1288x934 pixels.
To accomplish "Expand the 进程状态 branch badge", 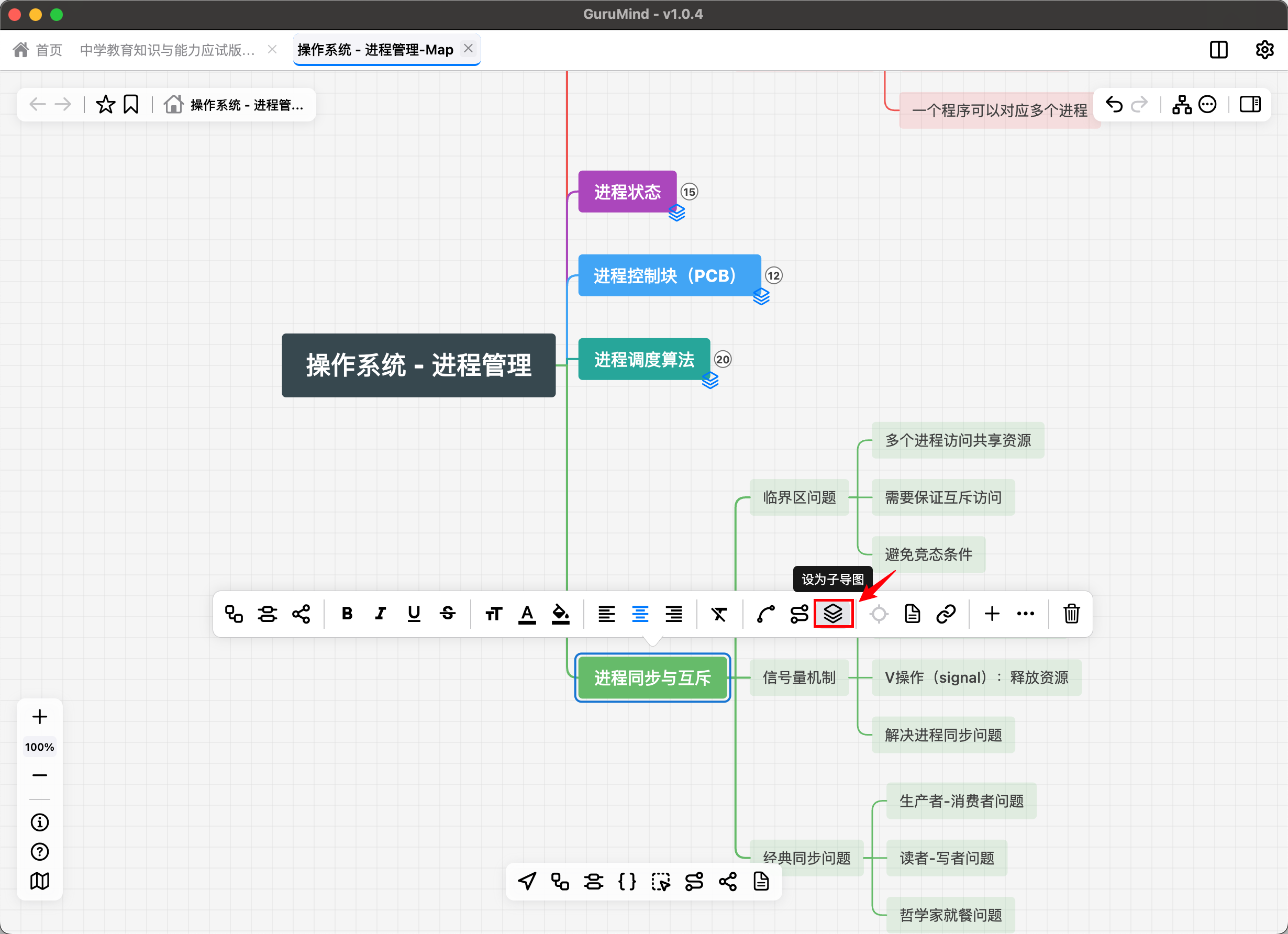I will tap(689, 192).
